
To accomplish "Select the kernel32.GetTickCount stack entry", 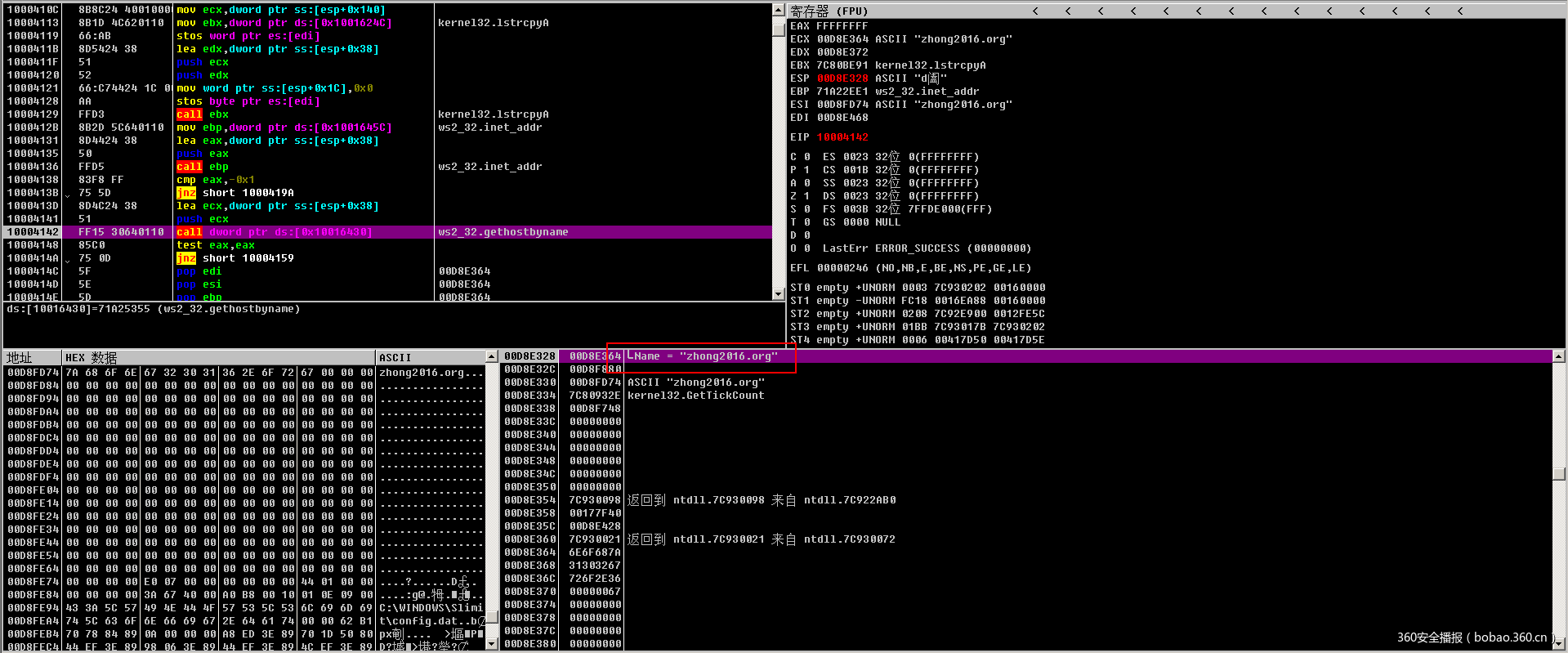I will (x=695, y=396).
